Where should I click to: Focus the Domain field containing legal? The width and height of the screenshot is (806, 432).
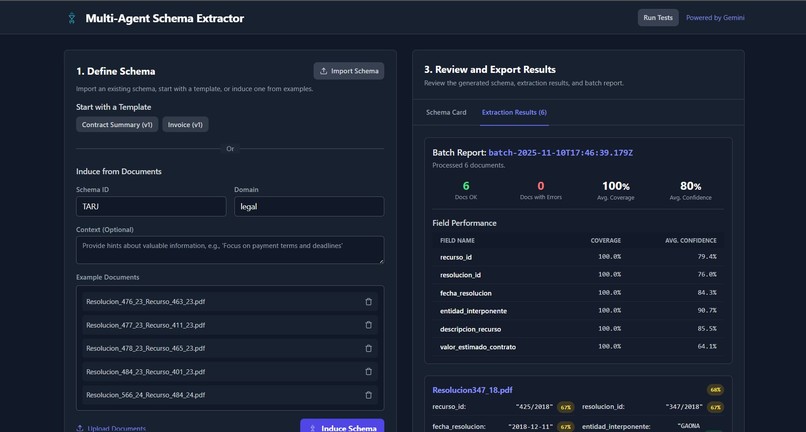tap(309, 207)
